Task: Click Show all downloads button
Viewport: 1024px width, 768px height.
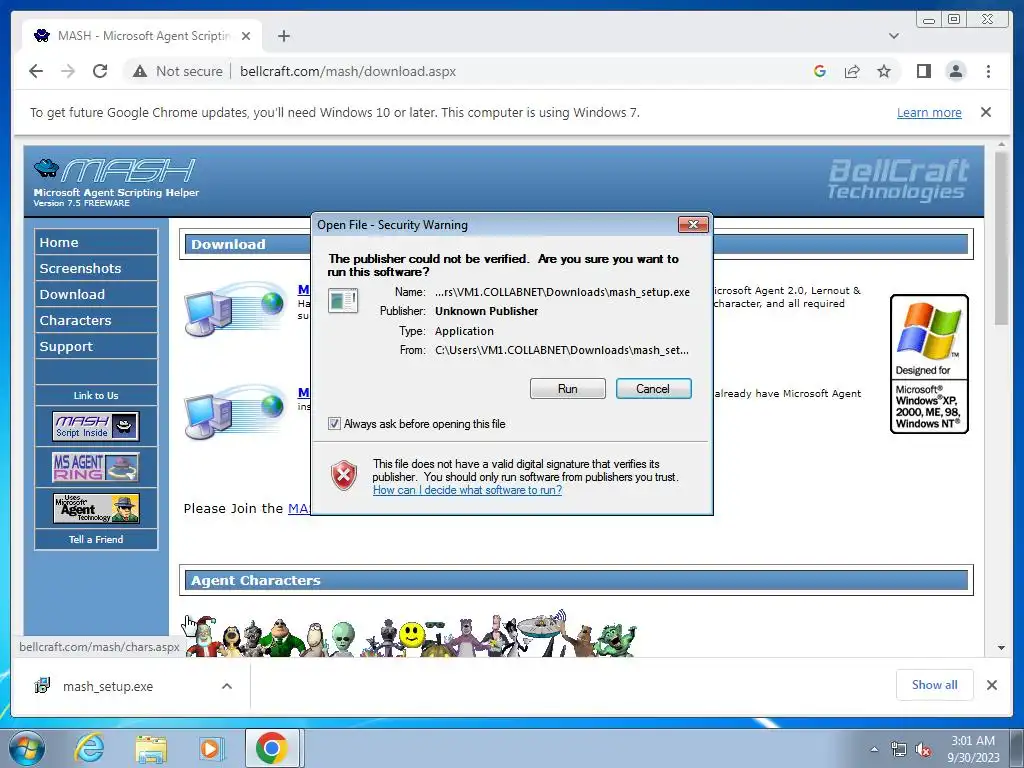Action: tap(935, 685)
